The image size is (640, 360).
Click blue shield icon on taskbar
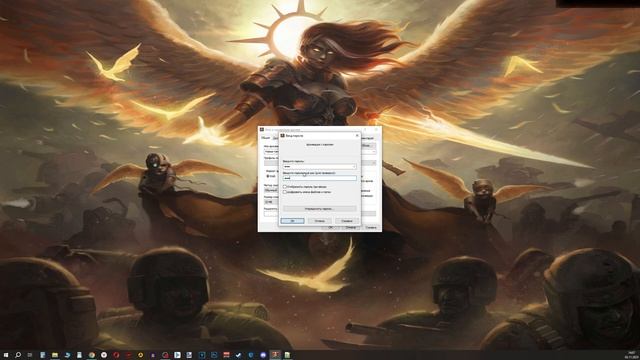[x=251, y=355]
